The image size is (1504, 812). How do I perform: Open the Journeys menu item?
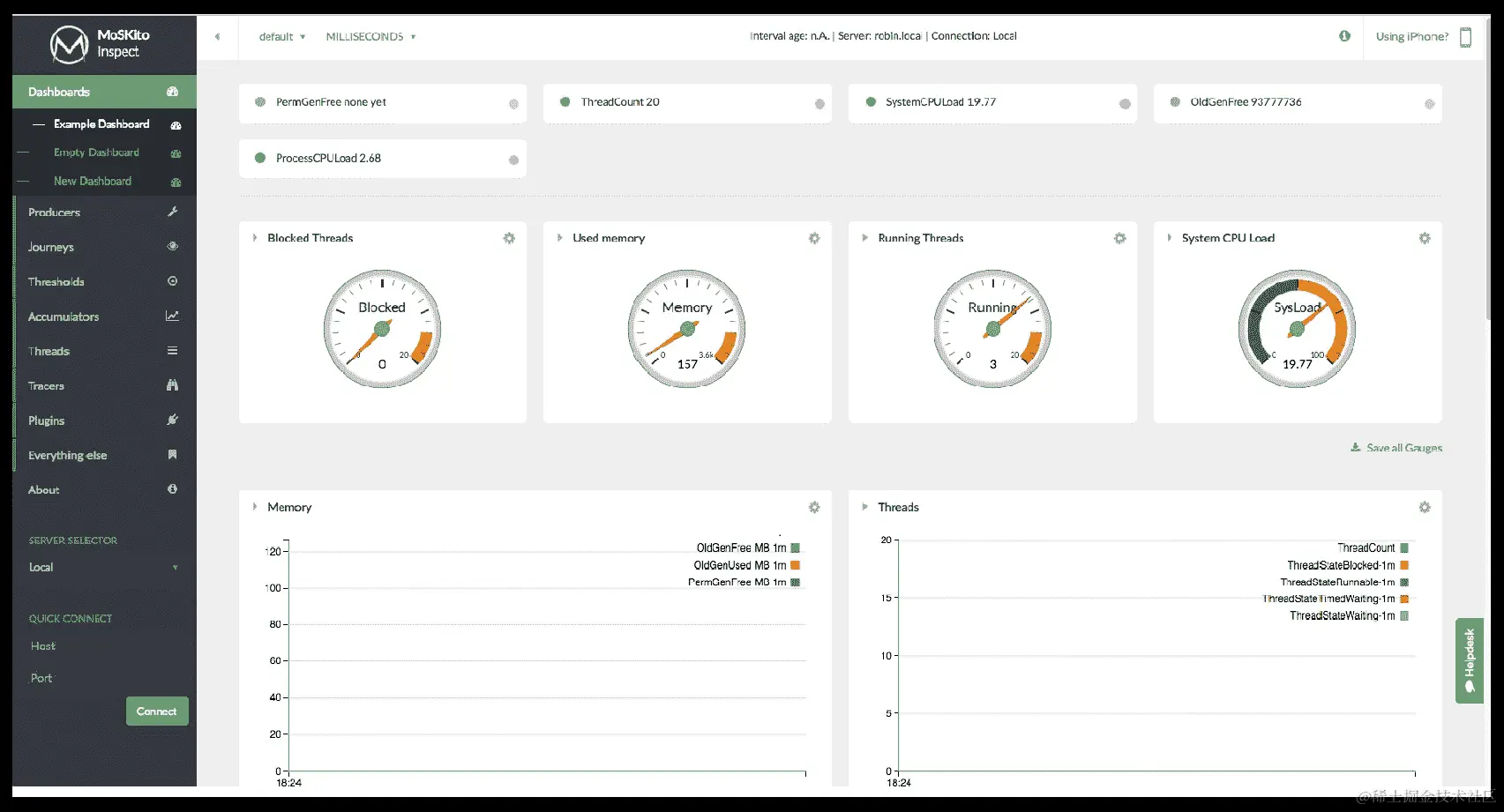click(x=103, y=247)
